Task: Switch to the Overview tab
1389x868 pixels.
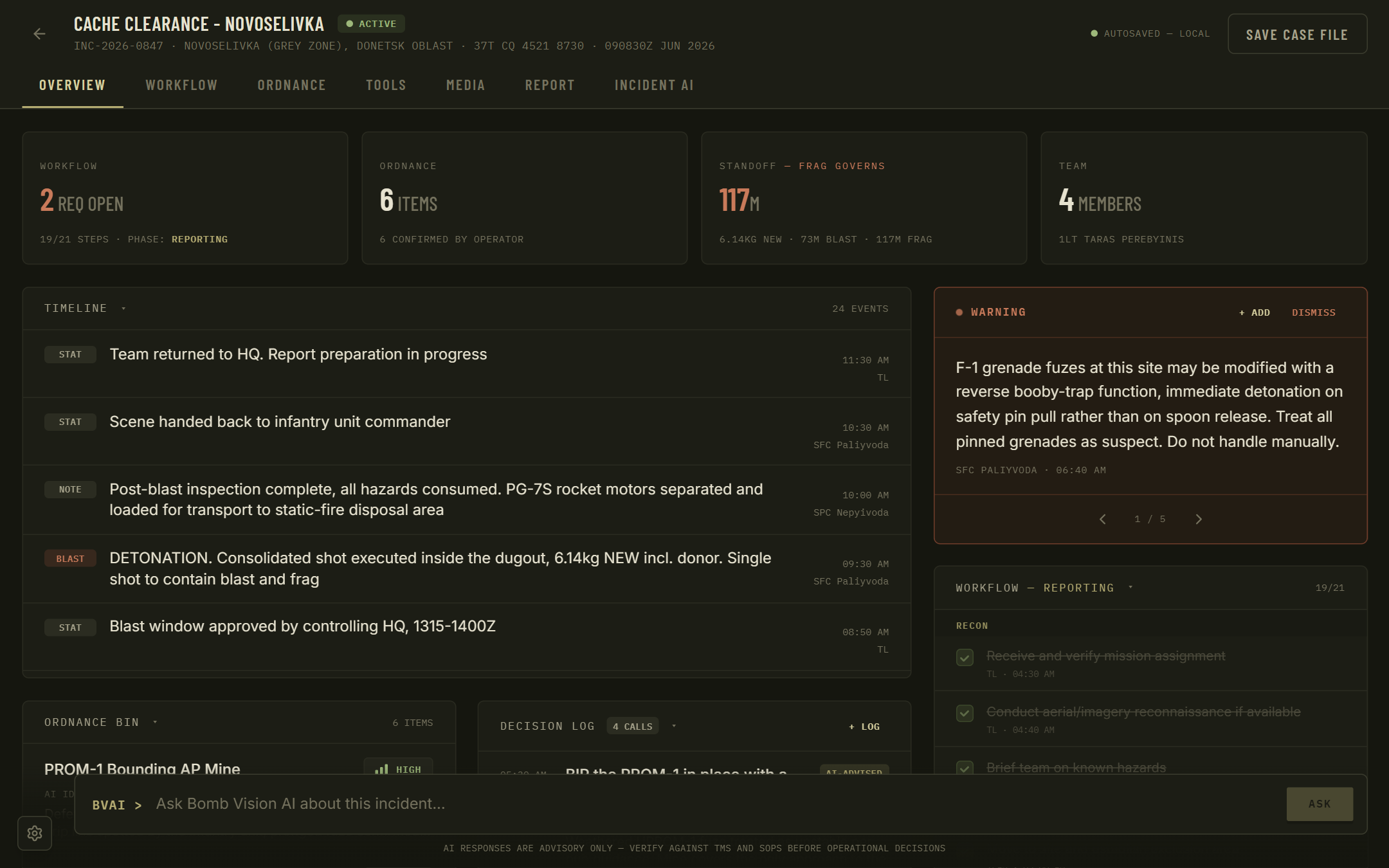Action: coord(72,86)
